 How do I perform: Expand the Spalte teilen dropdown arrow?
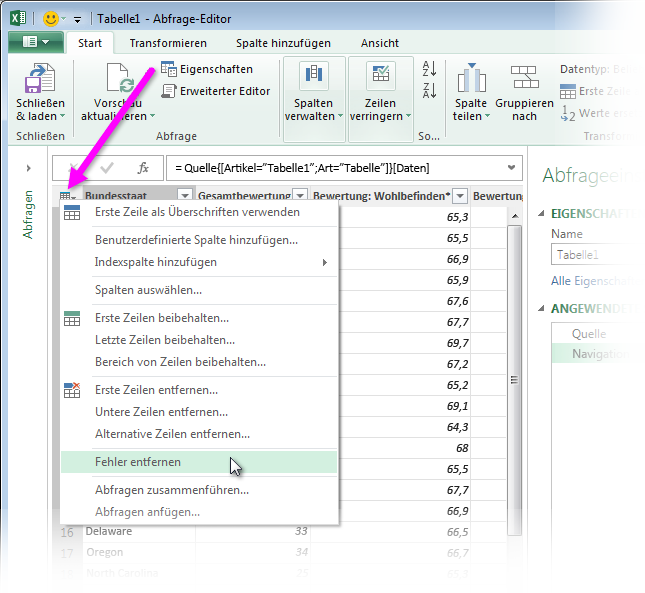coord(487,116)
